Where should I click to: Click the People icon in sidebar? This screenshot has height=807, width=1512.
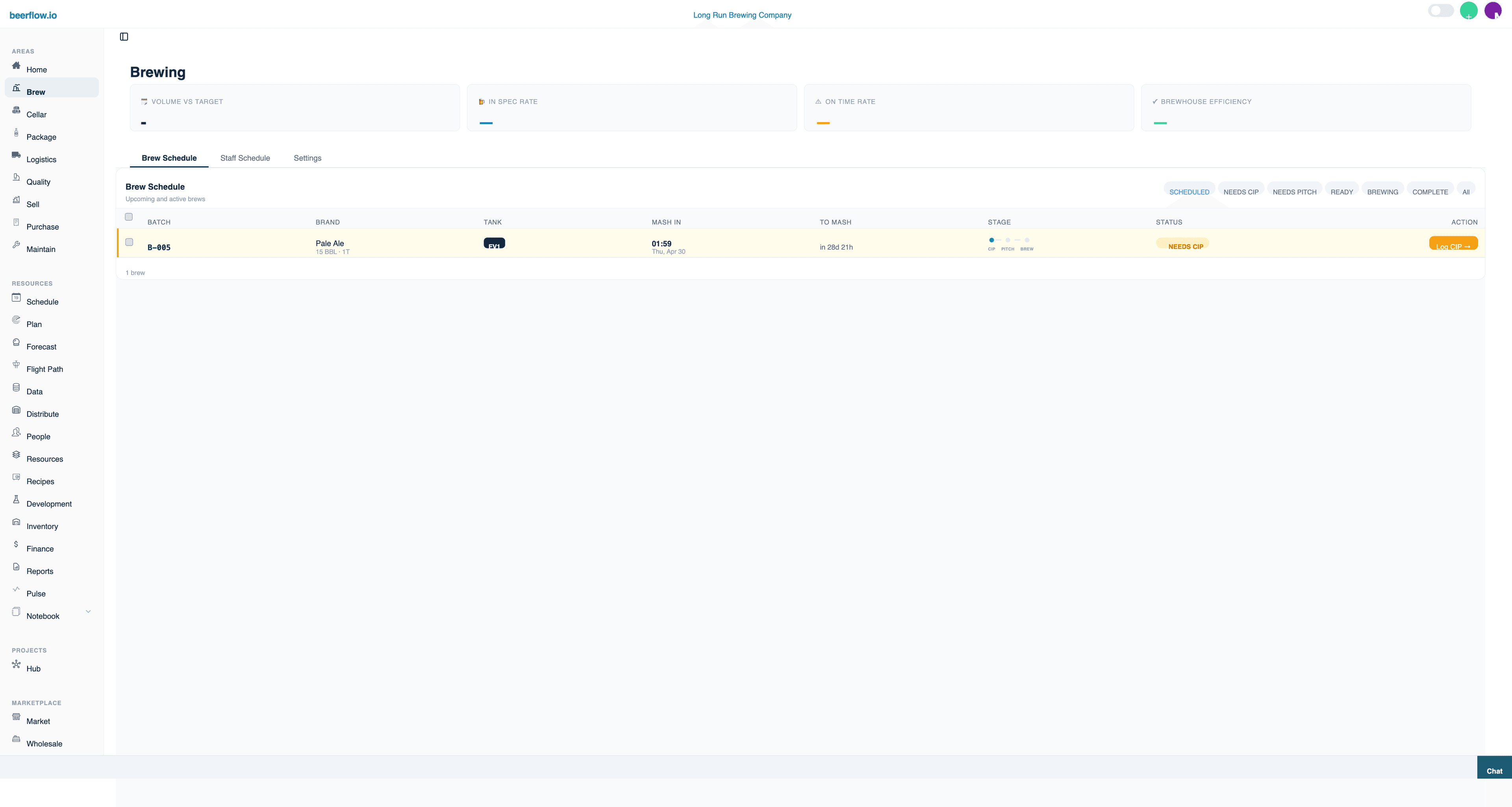pyautogui.click(x=17, y=432)
